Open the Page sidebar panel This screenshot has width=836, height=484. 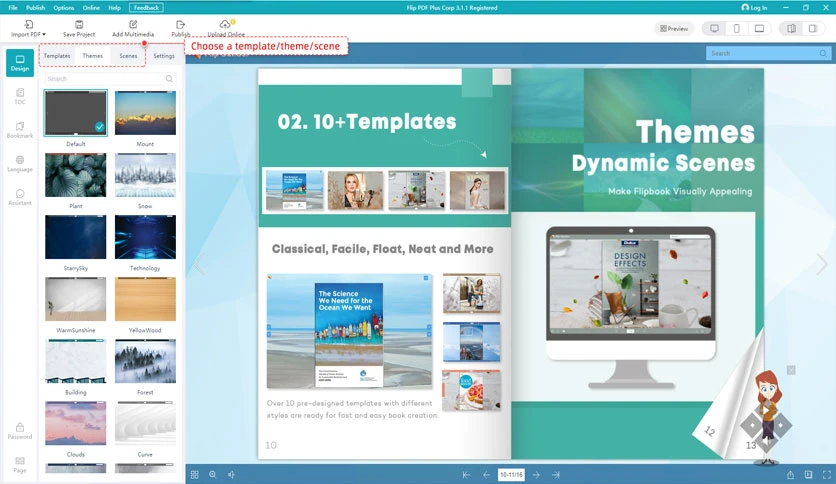(x=20, y=465)
